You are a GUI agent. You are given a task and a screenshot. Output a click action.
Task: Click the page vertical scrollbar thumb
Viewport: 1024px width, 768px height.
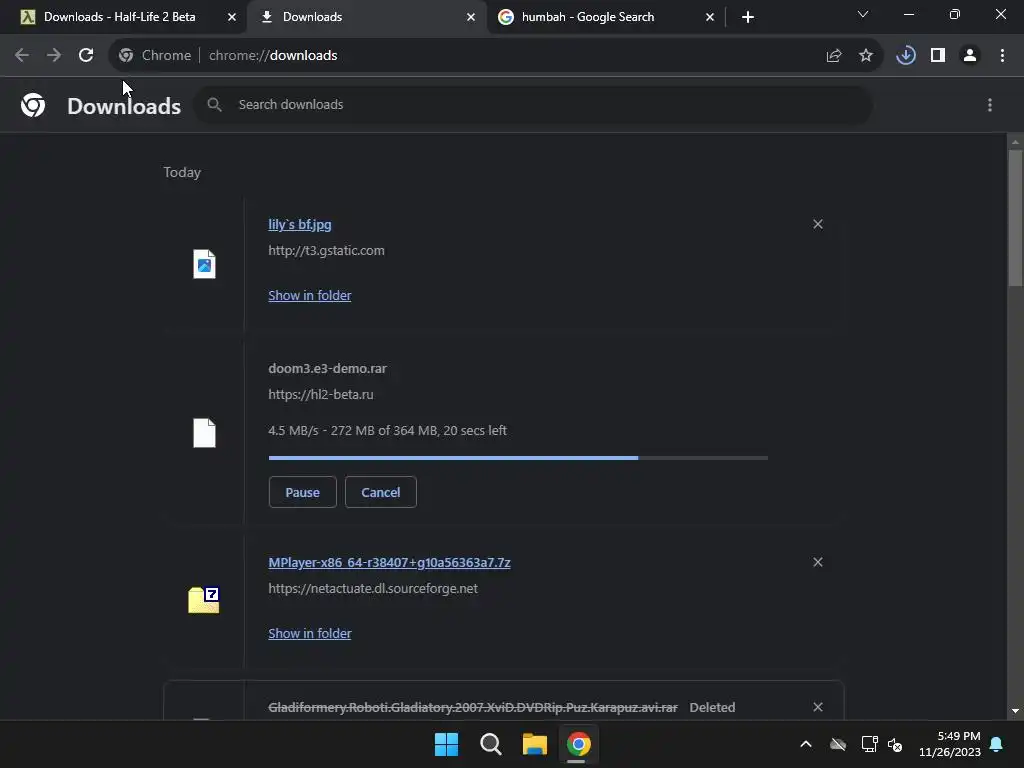1015,218
